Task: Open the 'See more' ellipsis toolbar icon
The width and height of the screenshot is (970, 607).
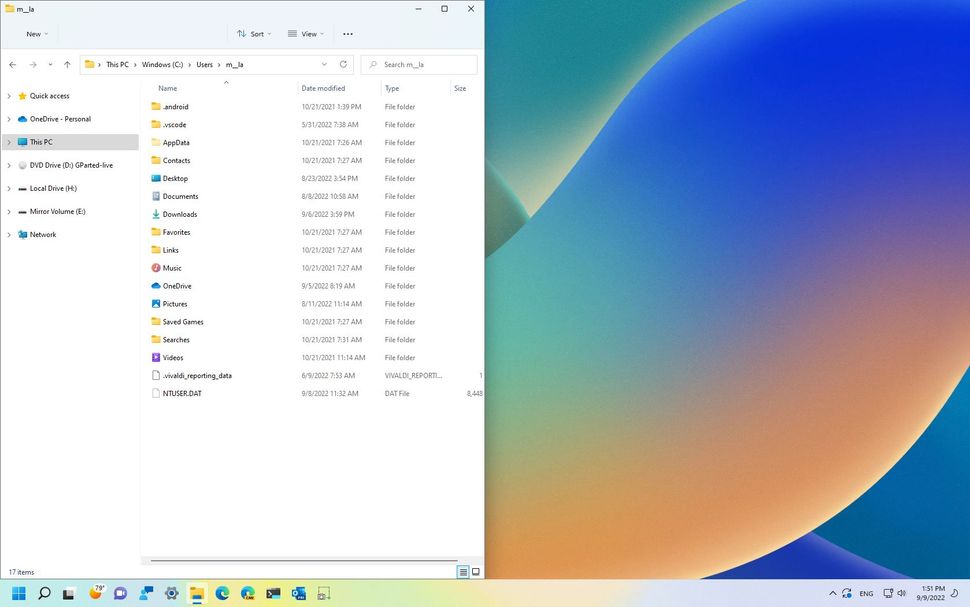Action: click(347, 33)
